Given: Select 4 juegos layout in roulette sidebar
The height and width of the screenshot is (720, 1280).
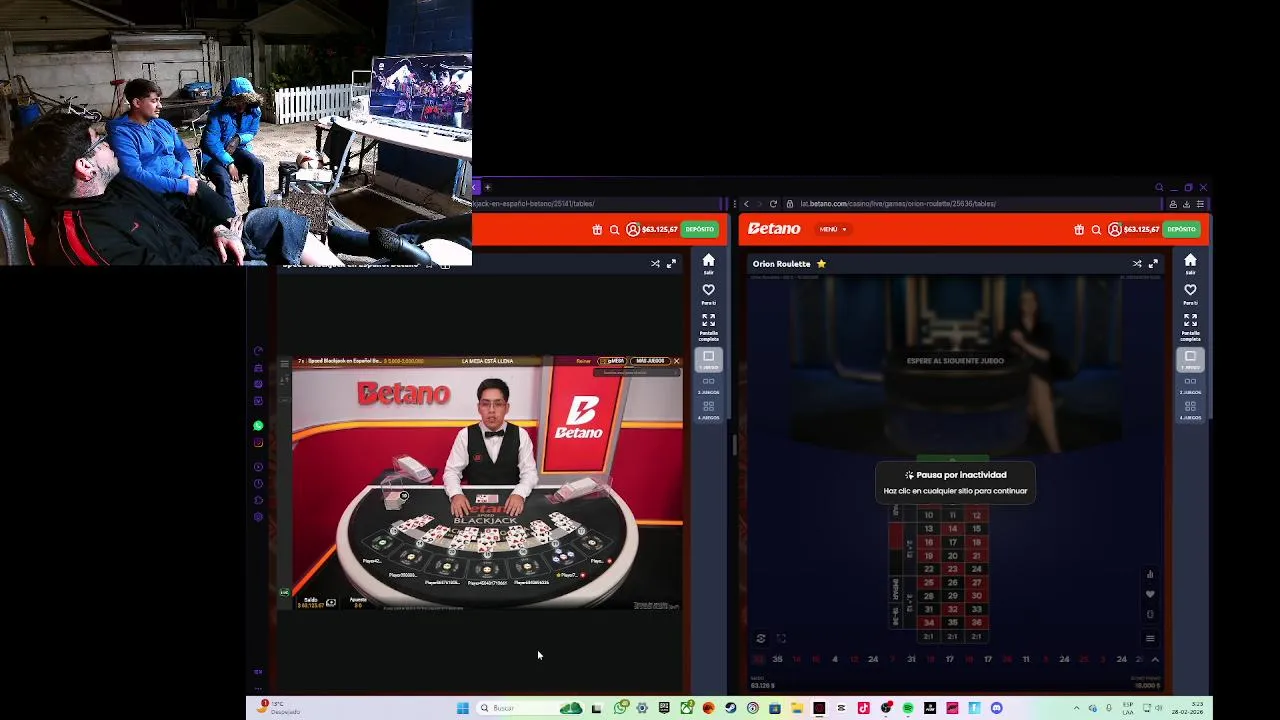Looking at the screenshot, I should [x=1190, y=410].
